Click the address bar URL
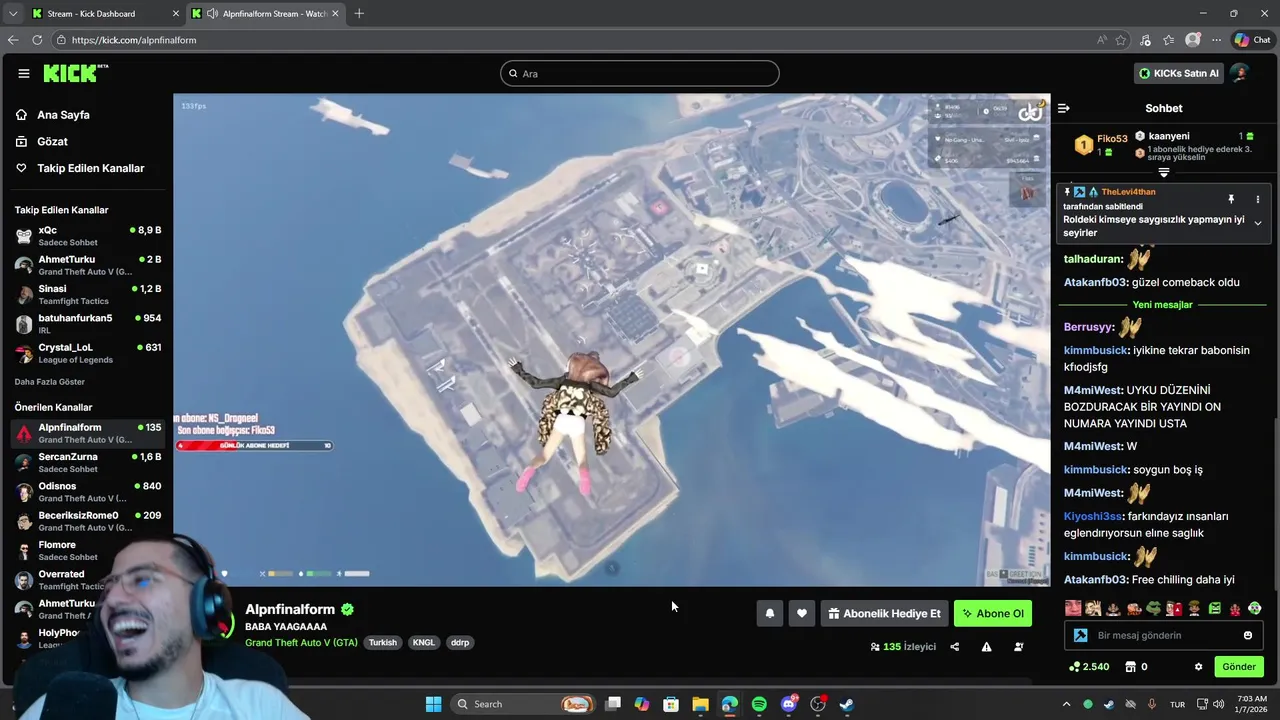Viewport: 1280px width, 720px height. 134,40
